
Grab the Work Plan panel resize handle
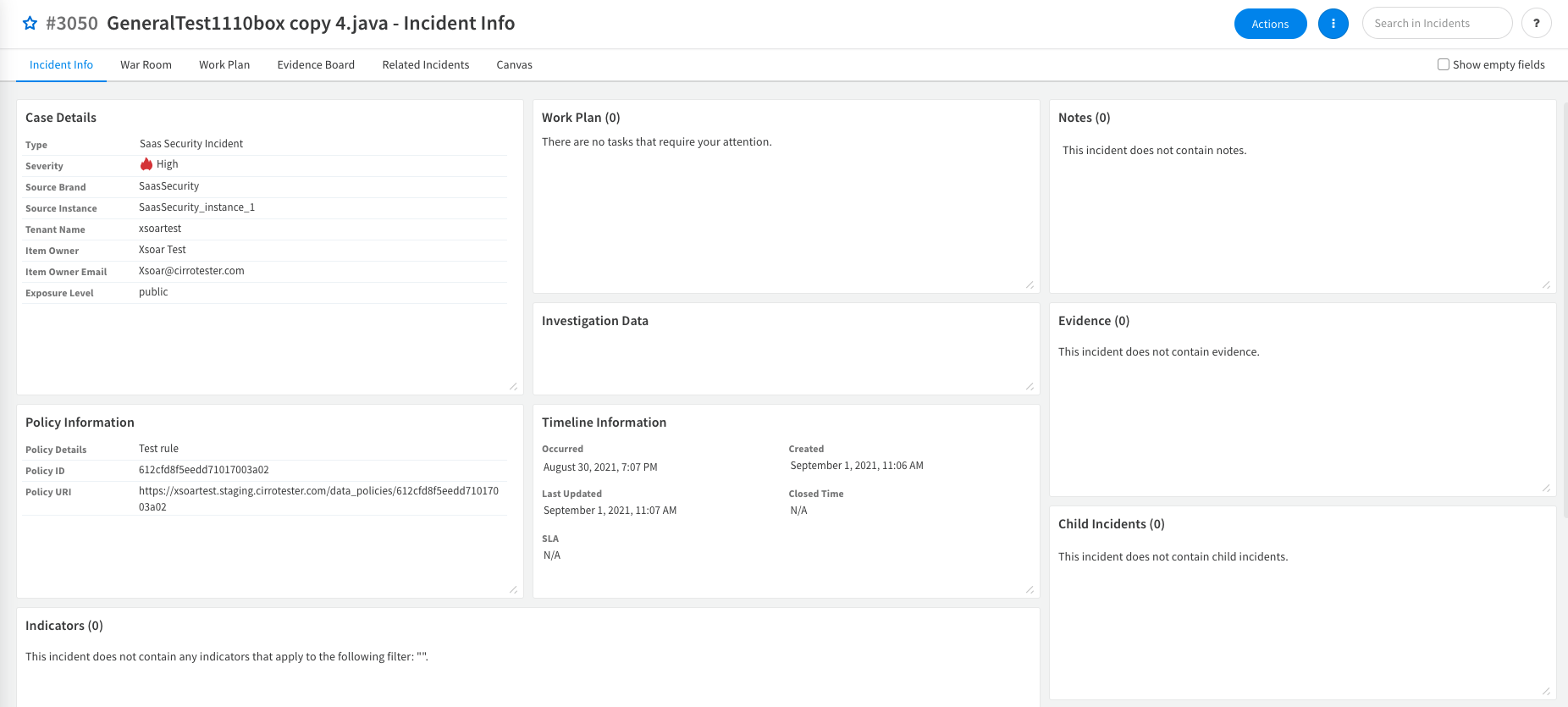click(x=1030, y=284)
